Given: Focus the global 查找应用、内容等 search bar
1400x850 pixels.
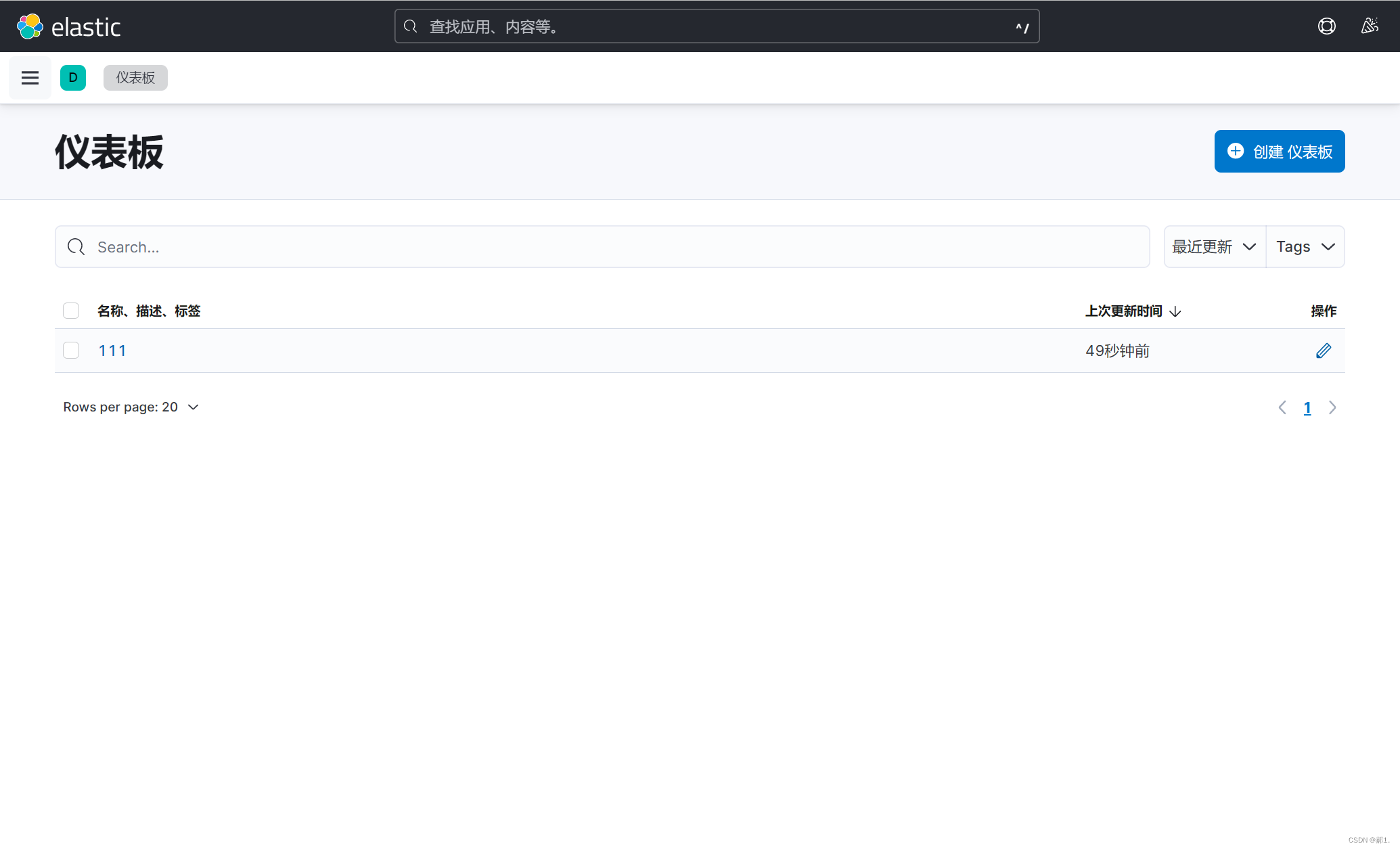Looking at the screenshot, I should [x=717, y=26].
